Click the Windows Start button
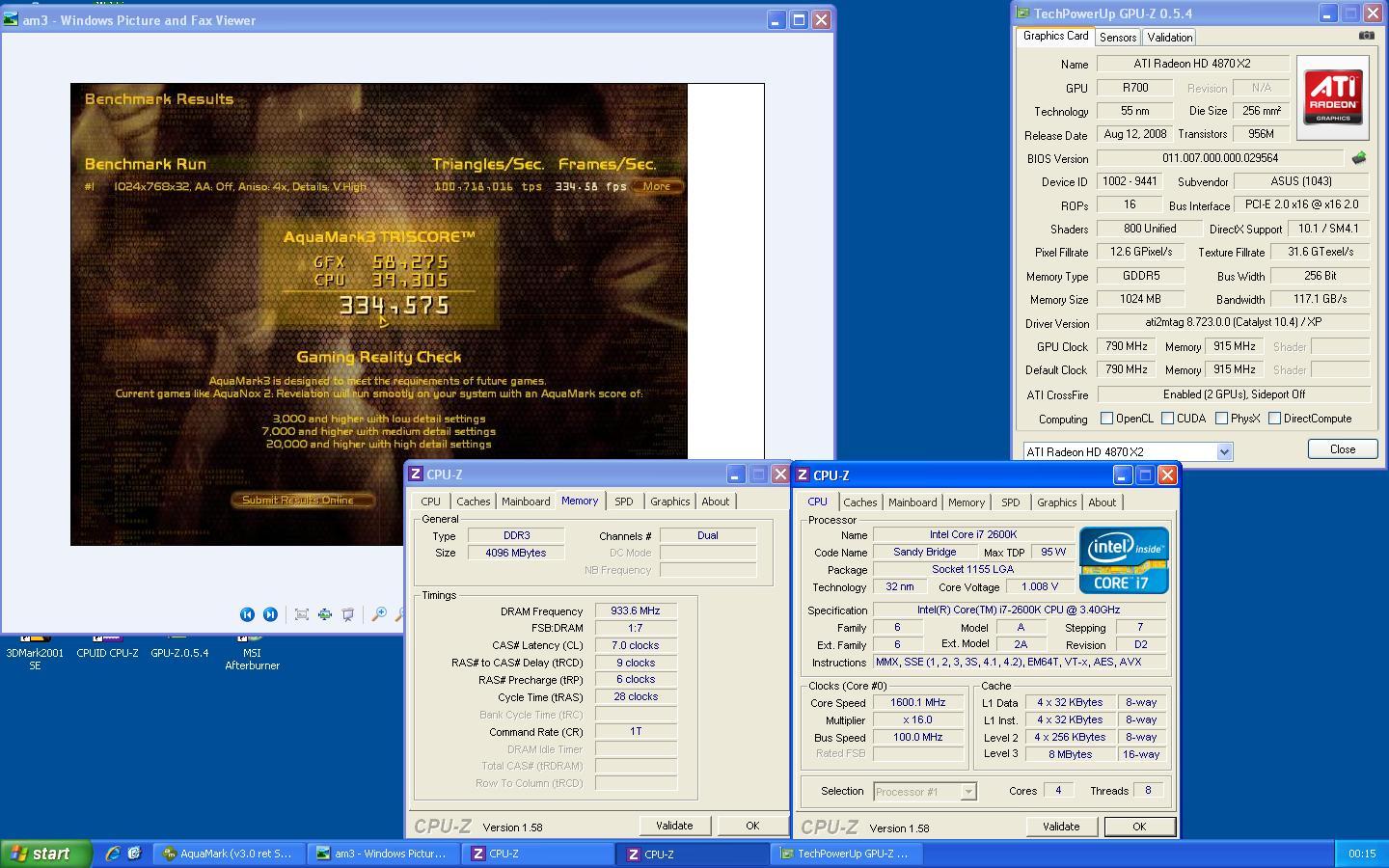The height and width of the screenshot is (868, 1389). click(45, 854)
